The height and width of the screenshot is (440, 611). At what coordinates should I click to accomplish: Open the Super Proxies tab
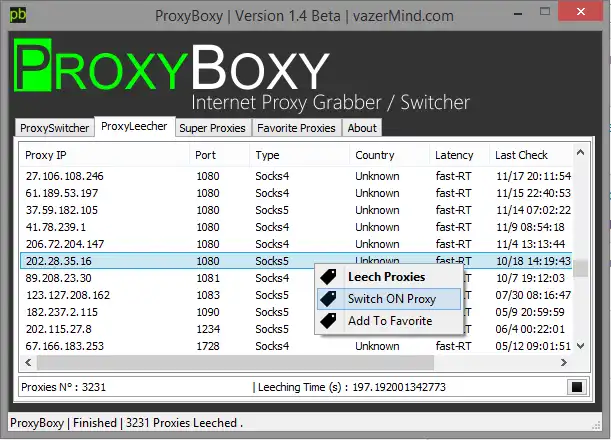click(212, 128)
